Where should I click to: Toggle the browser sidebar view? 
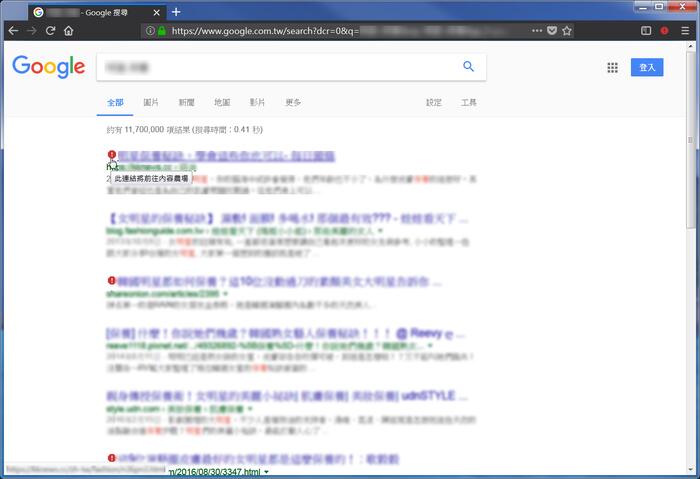point(646,31)
